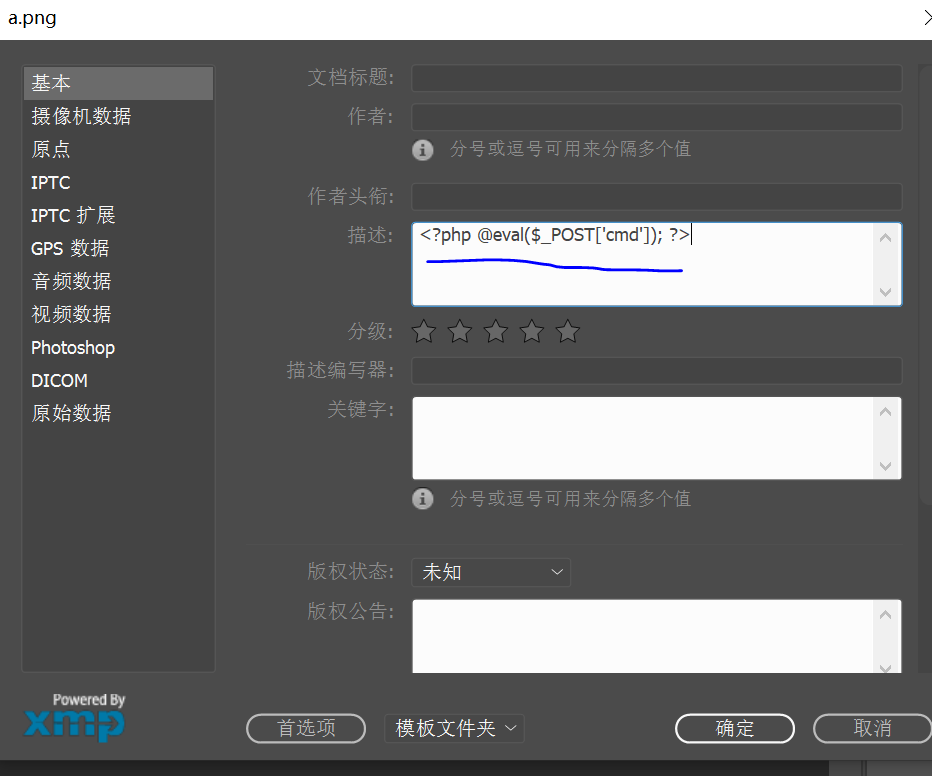Set rating to five stars

coord(568,332)
